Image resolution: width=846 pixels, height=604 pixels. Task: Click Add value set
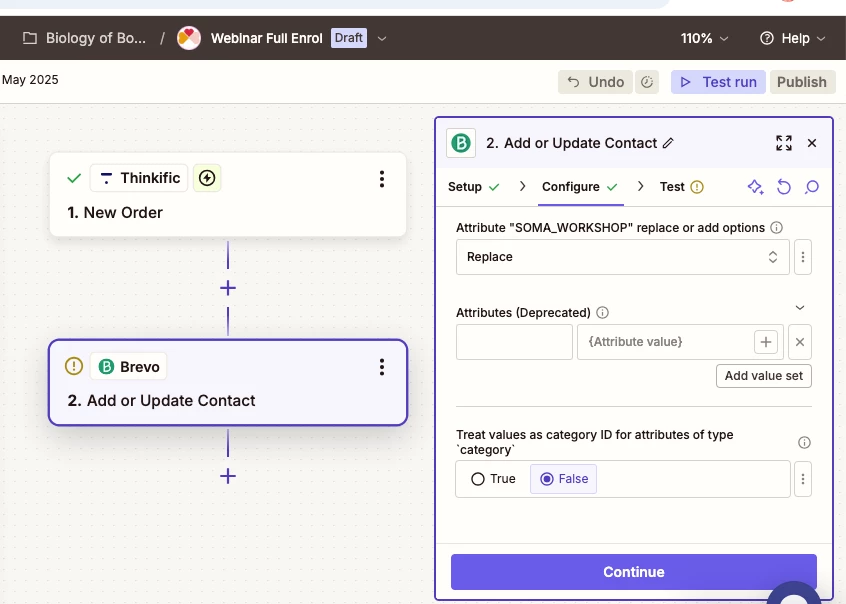click(x=764, y=376)
